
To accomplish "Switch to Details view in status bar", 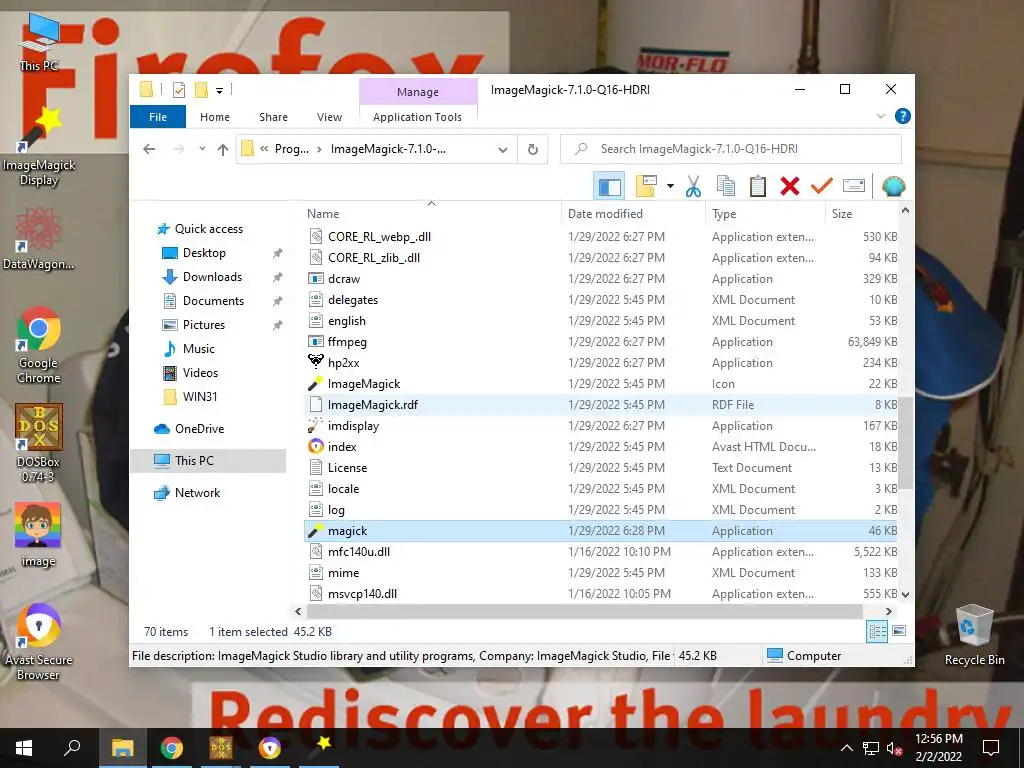I will coord(877,631).
